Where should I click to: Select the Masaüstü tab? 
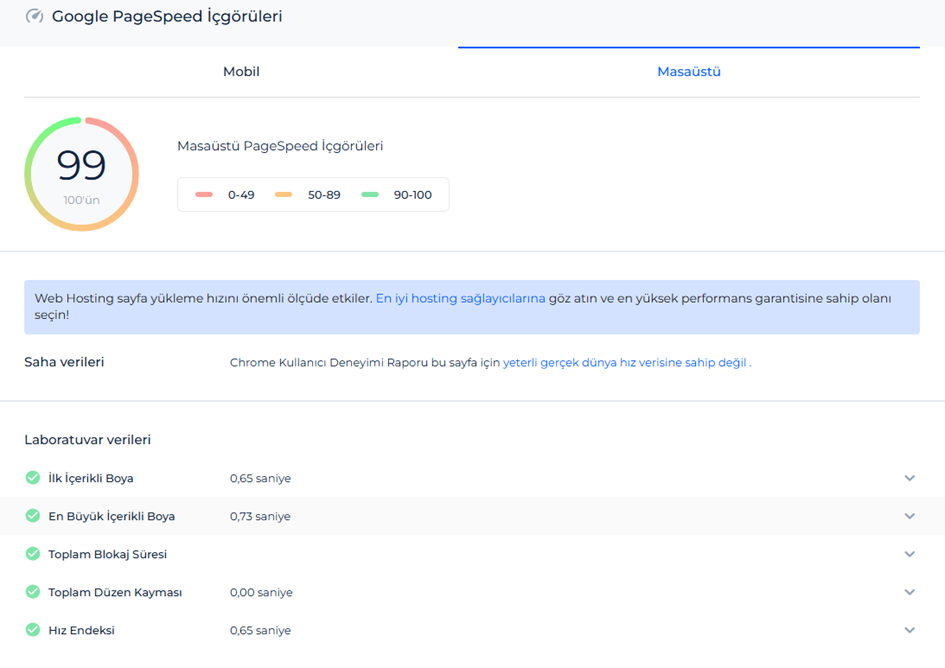click(x=689, y=72)
